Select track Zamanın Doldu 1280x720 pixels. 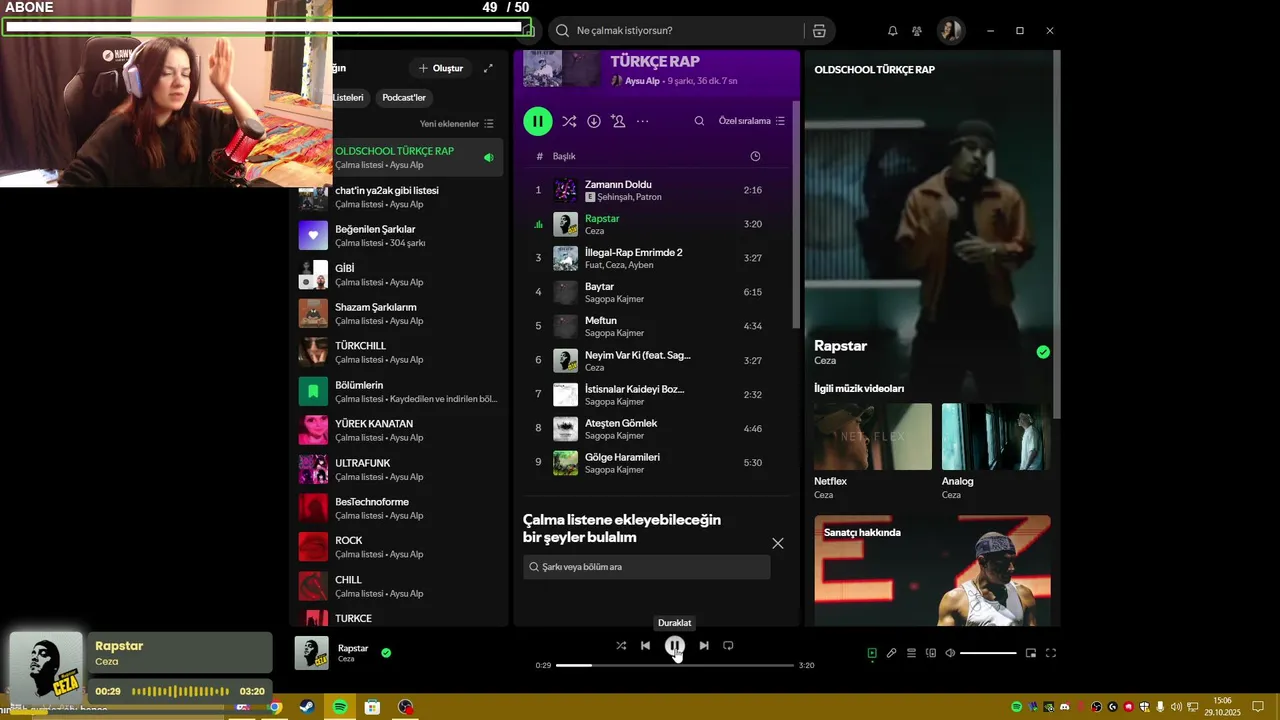tap(657, 190)
